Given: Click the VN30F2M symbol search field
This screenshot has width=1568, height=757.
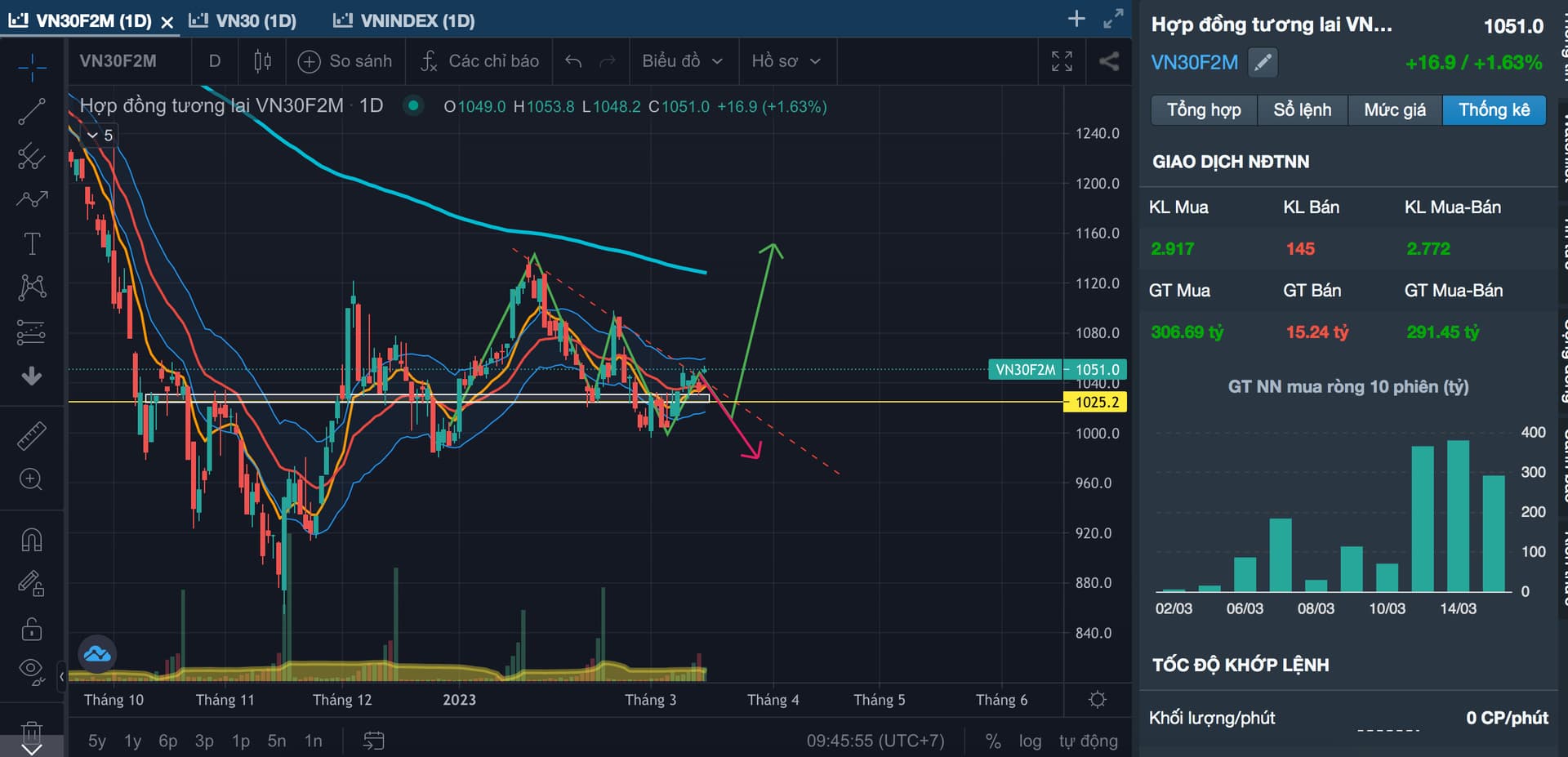Looking at the screenshot, I should point(118,61).
